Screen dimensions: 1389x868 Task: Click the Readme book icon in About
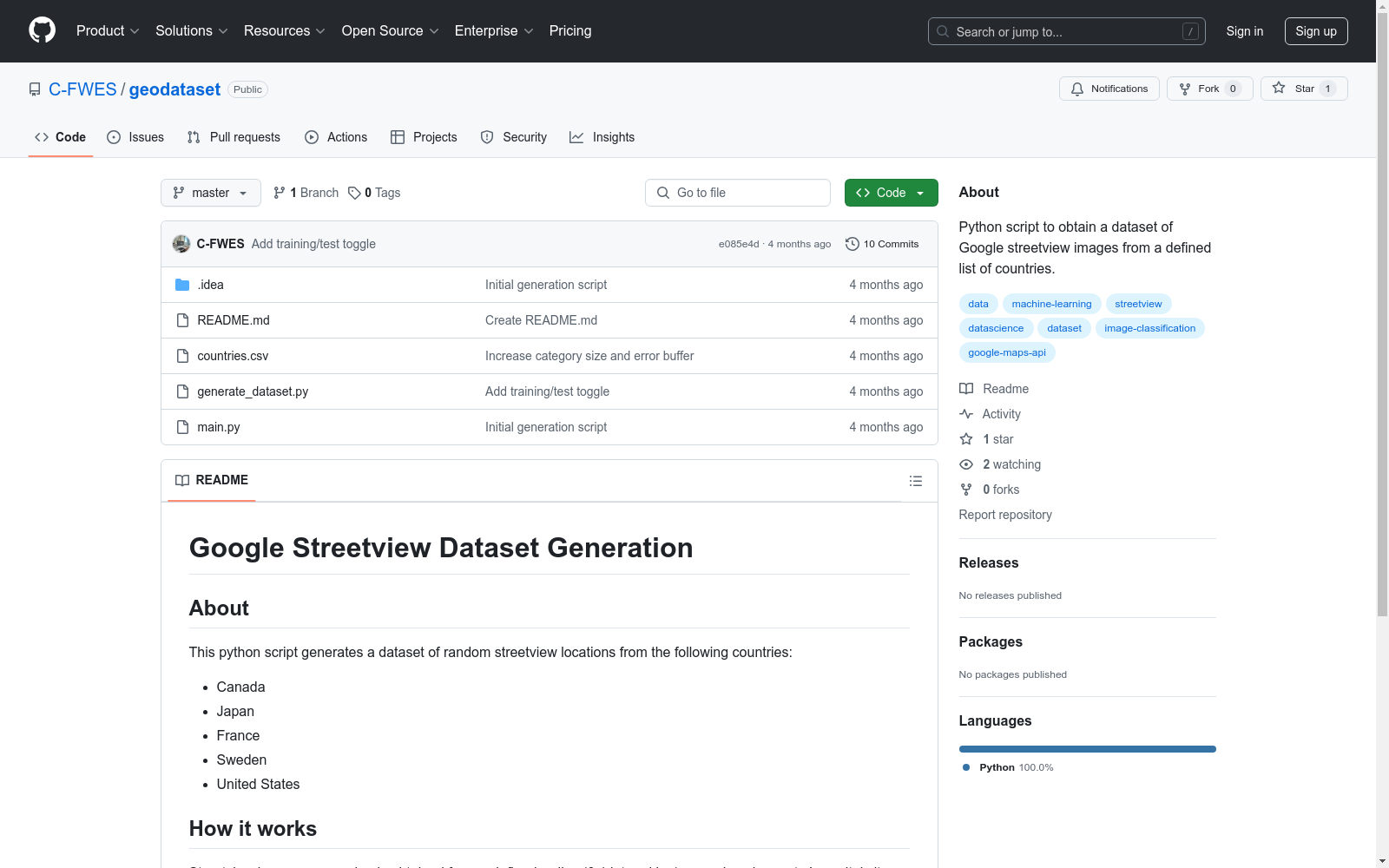point(966,389)
